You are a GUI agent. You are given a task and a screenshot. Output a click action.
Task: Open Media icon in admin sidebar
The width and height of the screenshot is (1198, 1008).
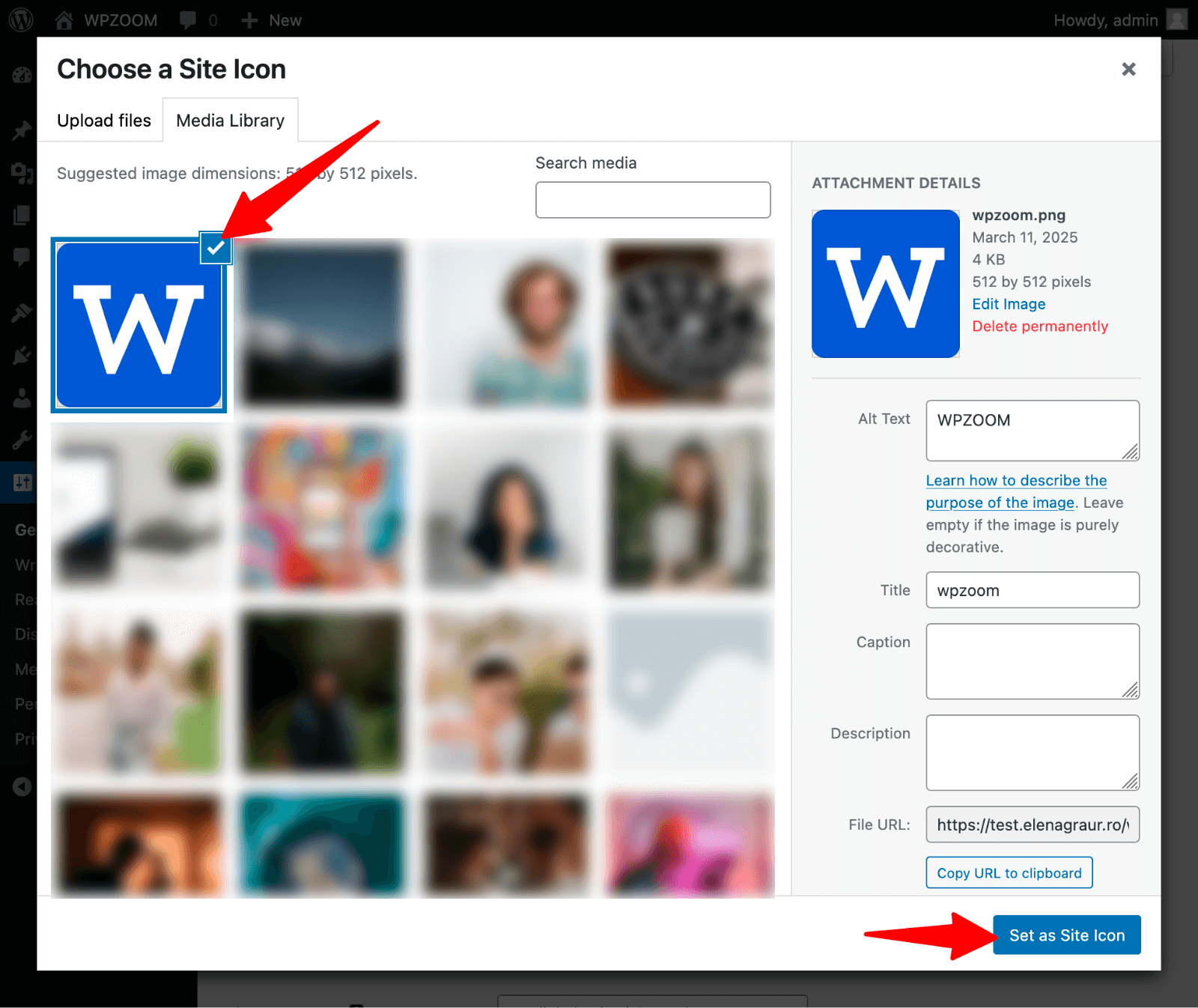click(x=22, y=174)
